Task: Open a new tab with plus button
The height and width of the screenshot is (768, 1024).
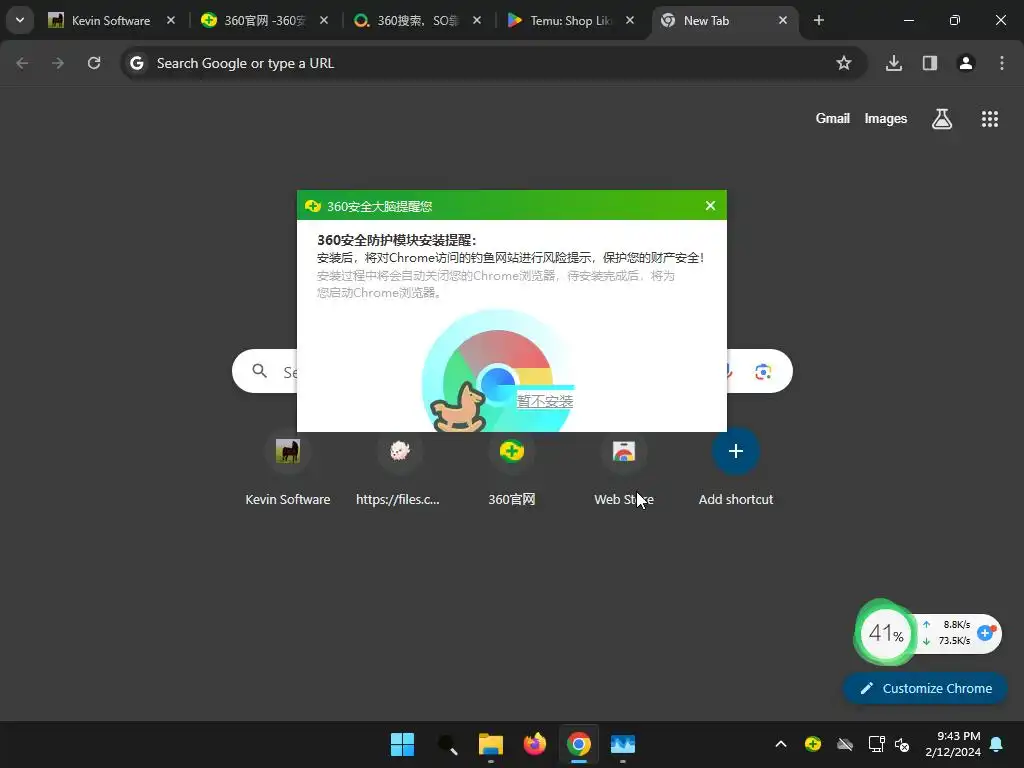Action: 819,20
